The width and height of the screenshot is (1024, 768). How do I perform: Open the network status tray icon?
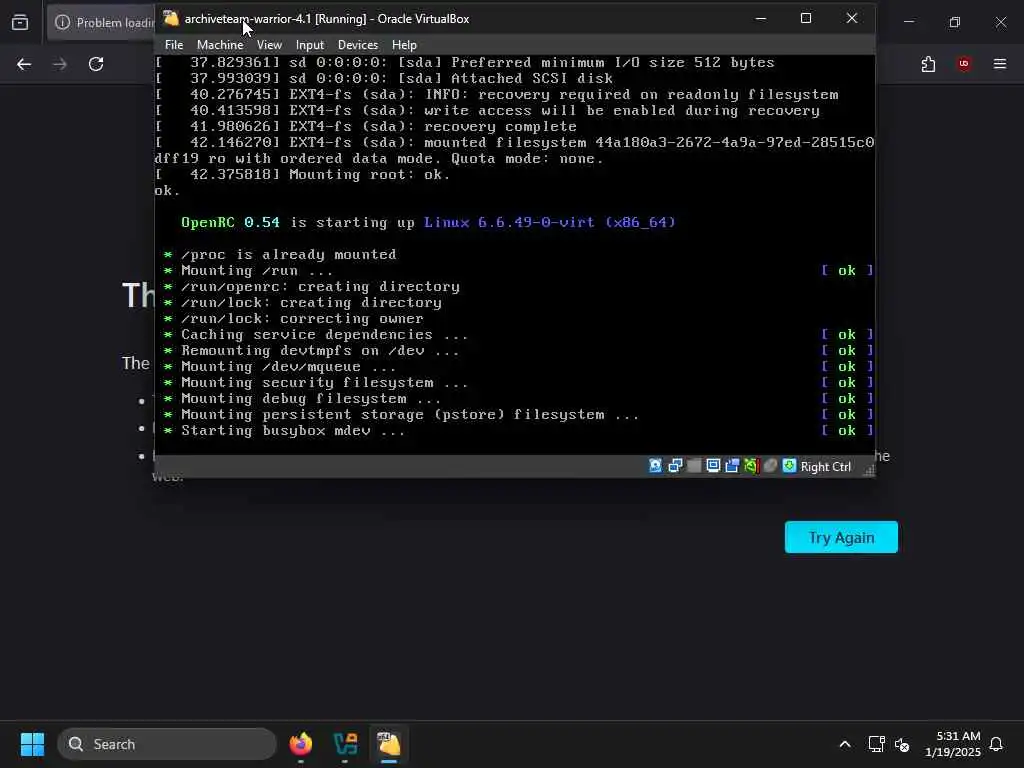(x=876, y=744)
